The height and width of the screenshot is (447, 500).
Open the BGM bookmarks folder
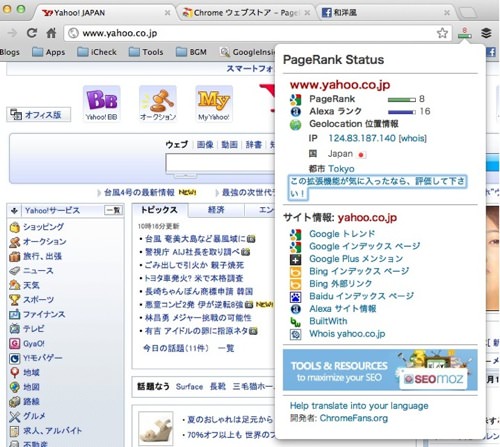pyautogui.click(x=191, y=52)
